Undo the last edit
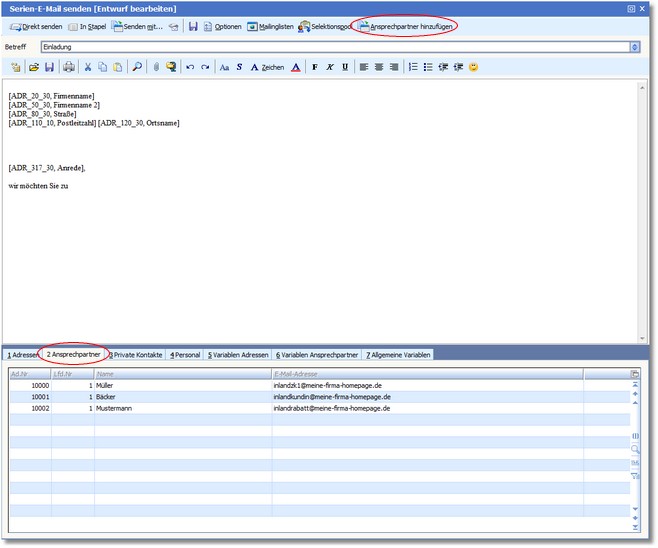The width and height of the screenshot is (658, 548). (x=190, y=67)
